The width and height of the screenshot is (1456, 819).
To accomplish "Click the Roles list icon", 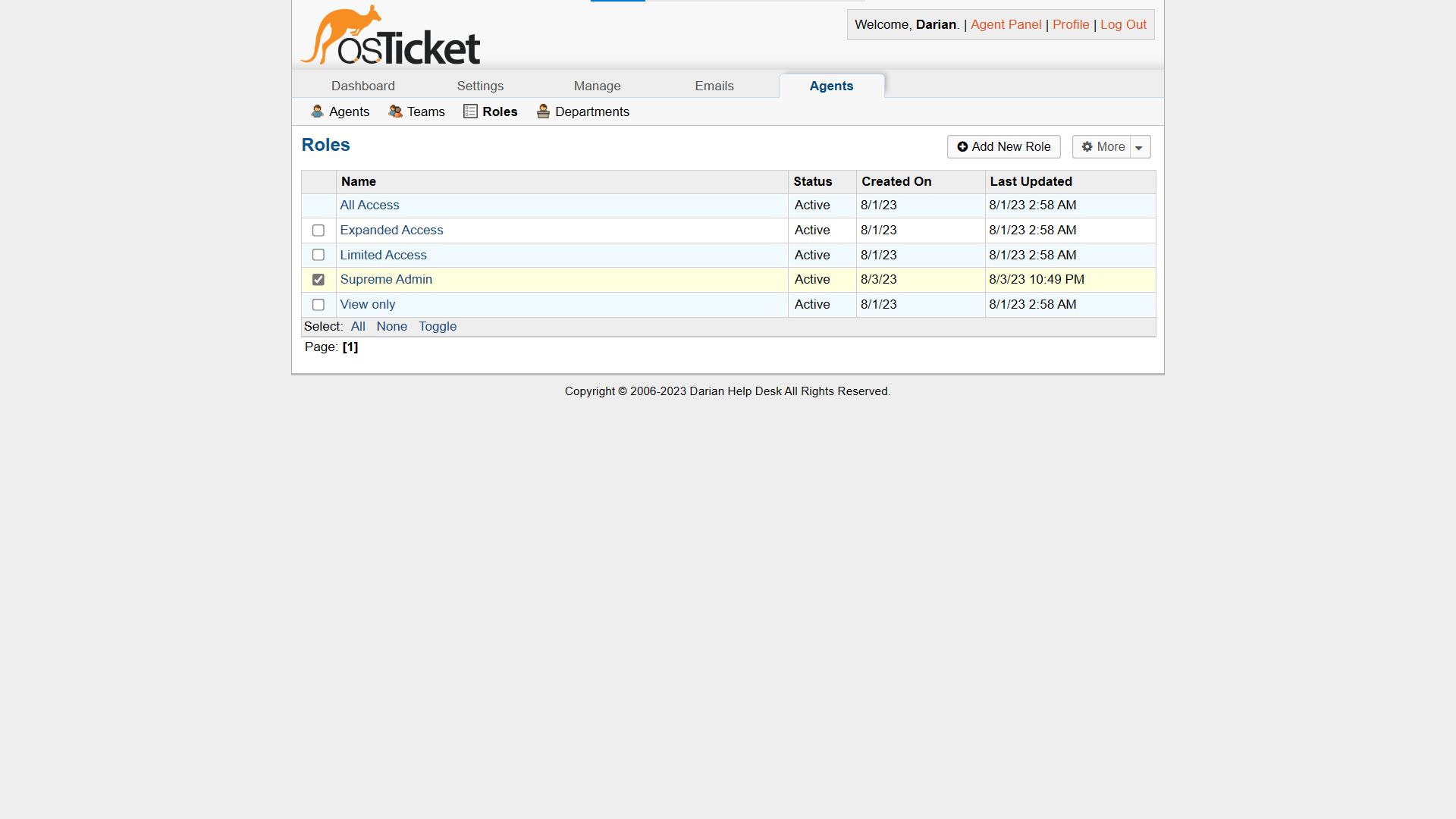I will click(470, 111).
